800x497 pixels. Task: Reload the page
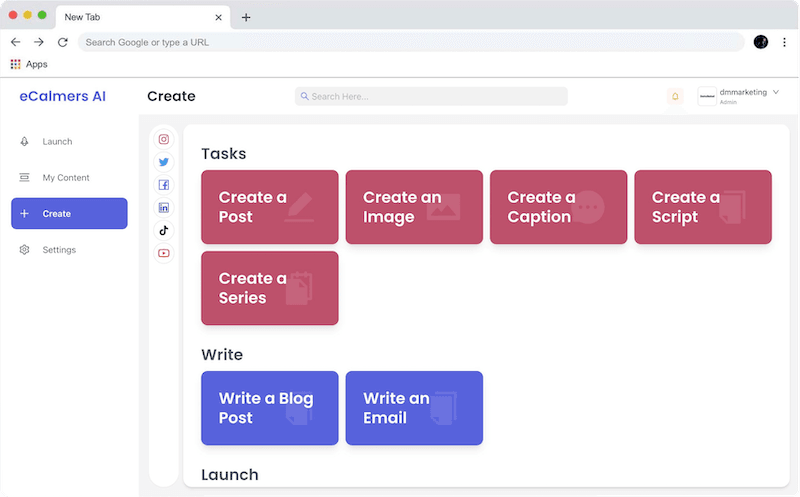[63, 42]
